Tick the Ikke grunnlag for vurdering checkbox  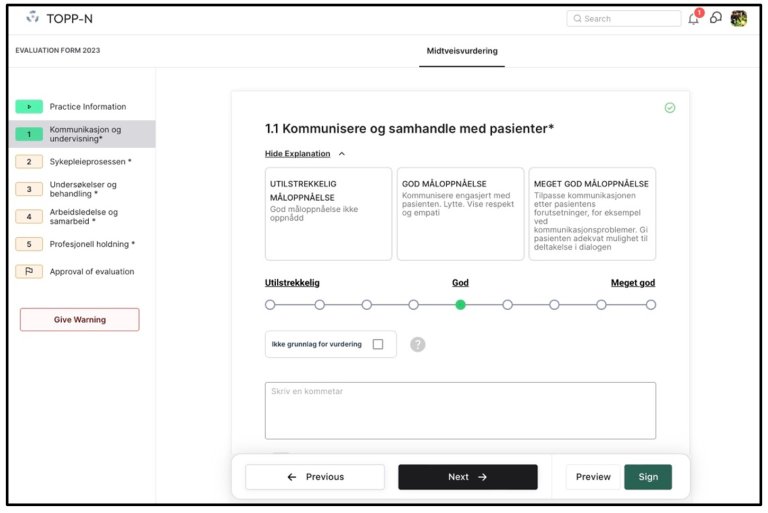click(x=378, y=344)
